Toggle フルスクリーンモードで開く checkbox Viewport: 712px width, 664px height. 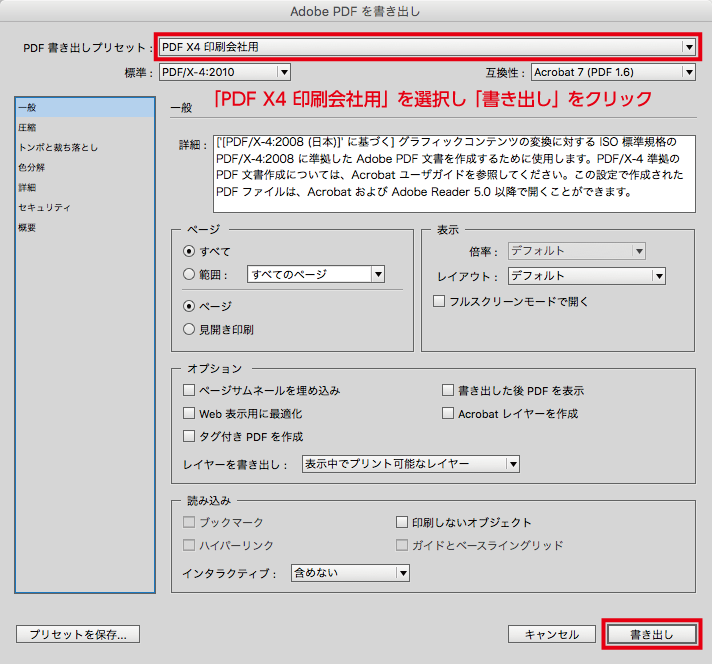click(x=439, y=301)
